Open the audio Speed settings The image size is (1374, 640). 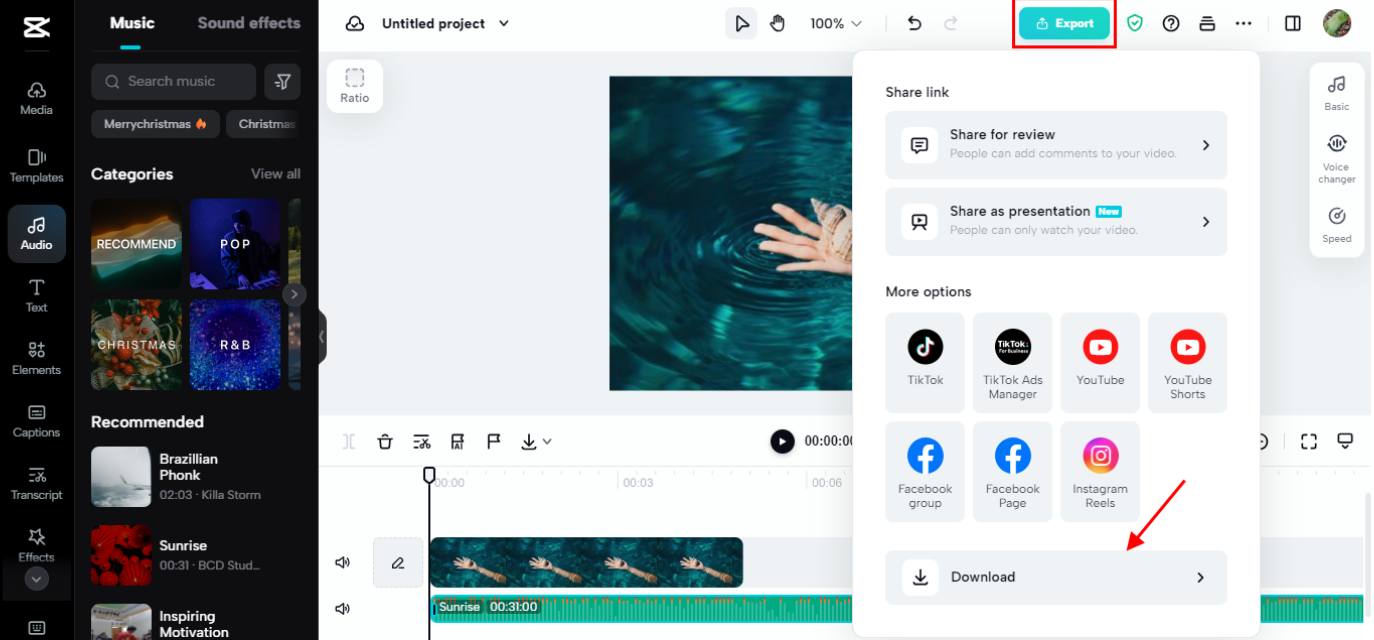point(1337,225)
